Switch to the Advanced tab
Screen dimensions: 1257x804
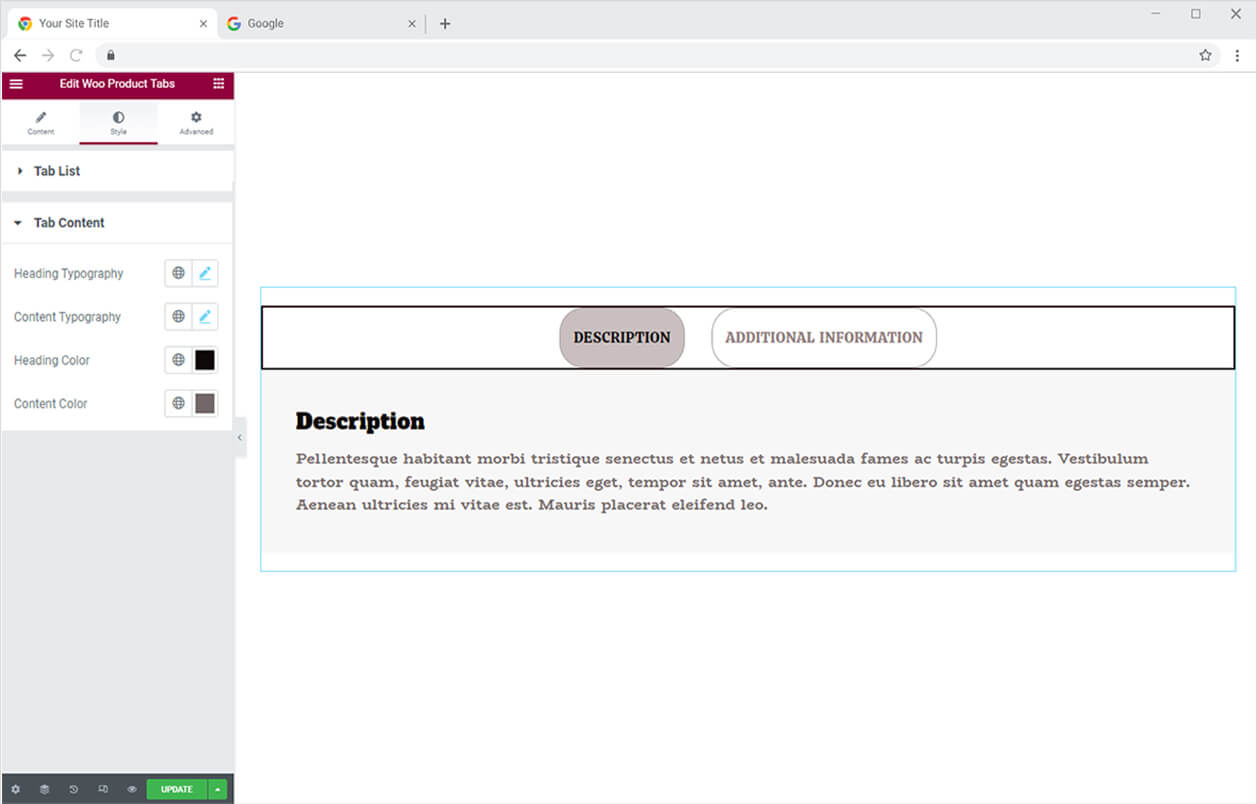pos(196,122)
